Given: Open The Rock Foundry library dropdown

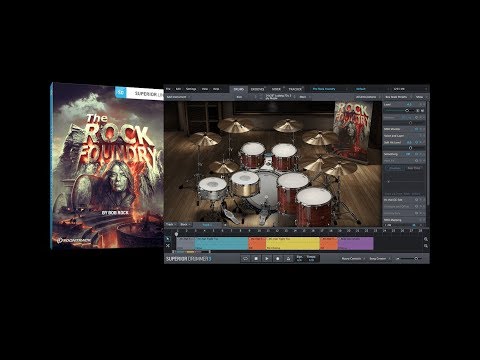Looking at the screenshot, I should [x=329, y=89].
